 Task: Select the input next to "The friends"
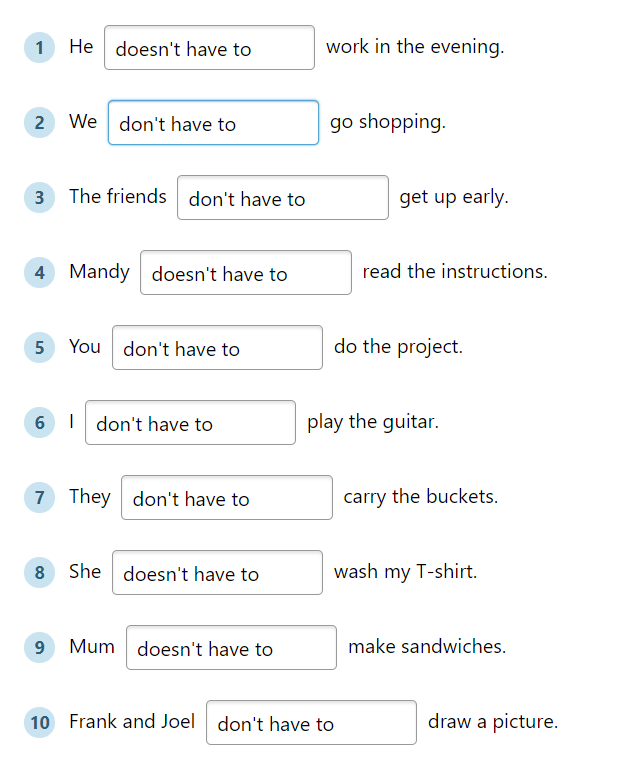282,198
